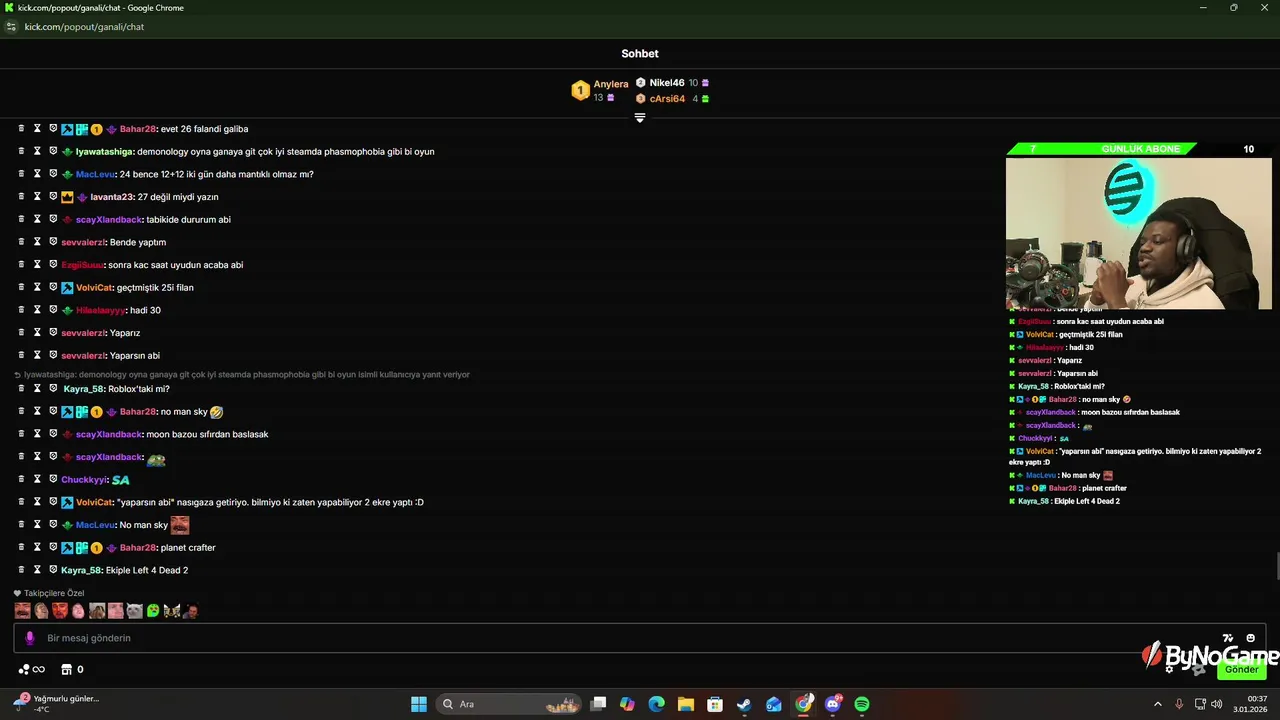Timeout scayXlandback on 'moon bazou sıfırdan baslasak' row
Image resolution: width=1280 pixels, height=720 pixels.
coord(37,434)
